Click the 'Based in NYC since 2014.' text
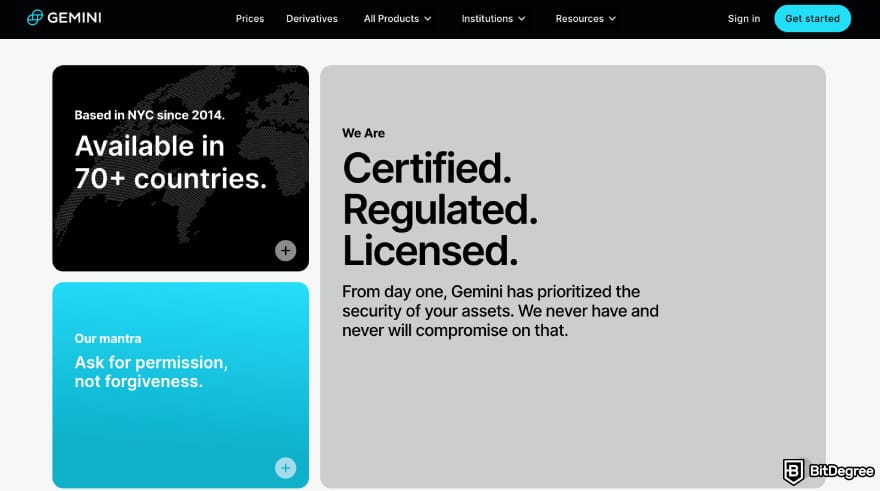Image resolution: width=880 pixels, height=491 pixels. [x=149, y=115]
